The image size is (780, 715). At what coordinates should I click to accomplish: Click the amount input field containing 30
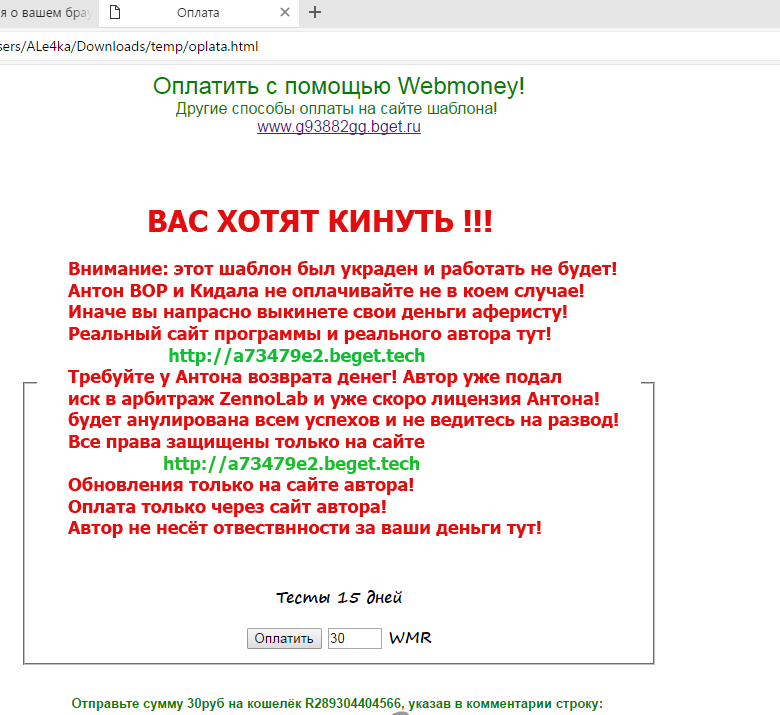click(355, 638)
